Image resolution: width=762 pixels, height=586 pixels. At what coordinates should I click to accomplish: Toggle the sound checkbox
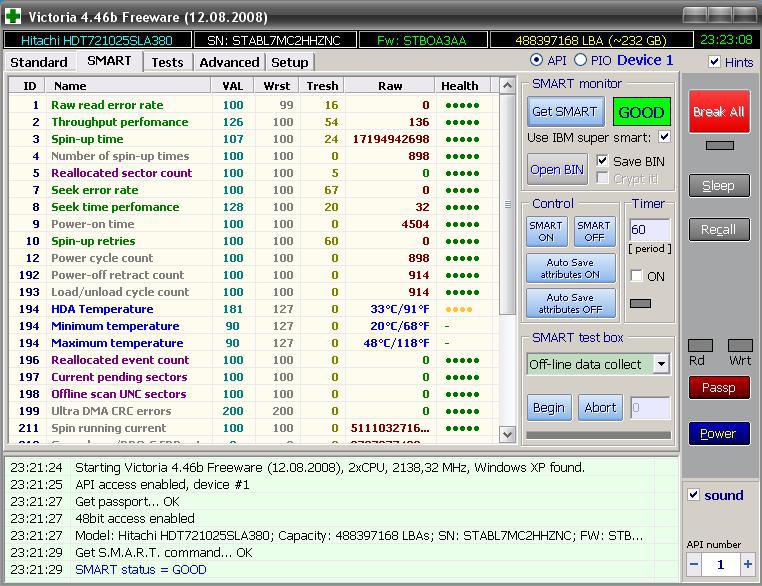(694, 495)
